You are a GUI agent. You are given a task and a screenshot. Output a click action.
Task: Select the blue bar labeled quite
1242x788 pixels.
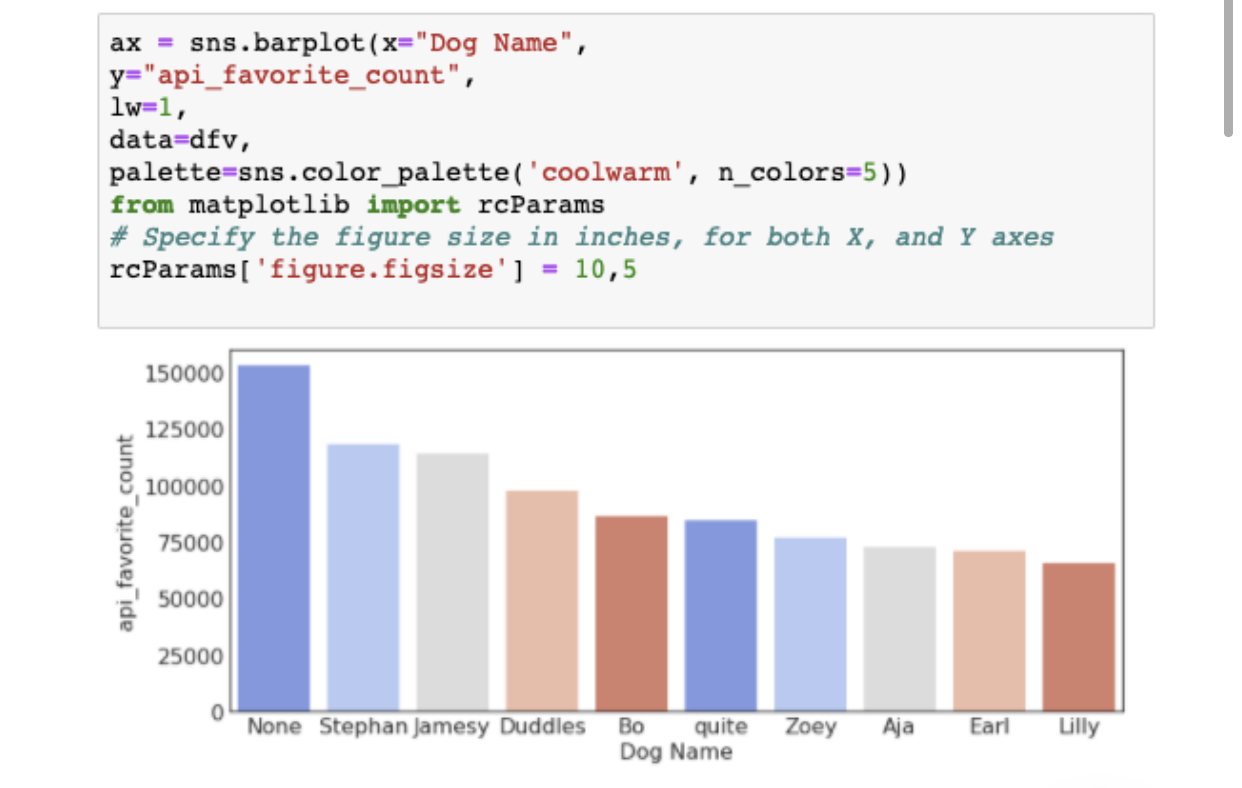[x=720, y=615]
